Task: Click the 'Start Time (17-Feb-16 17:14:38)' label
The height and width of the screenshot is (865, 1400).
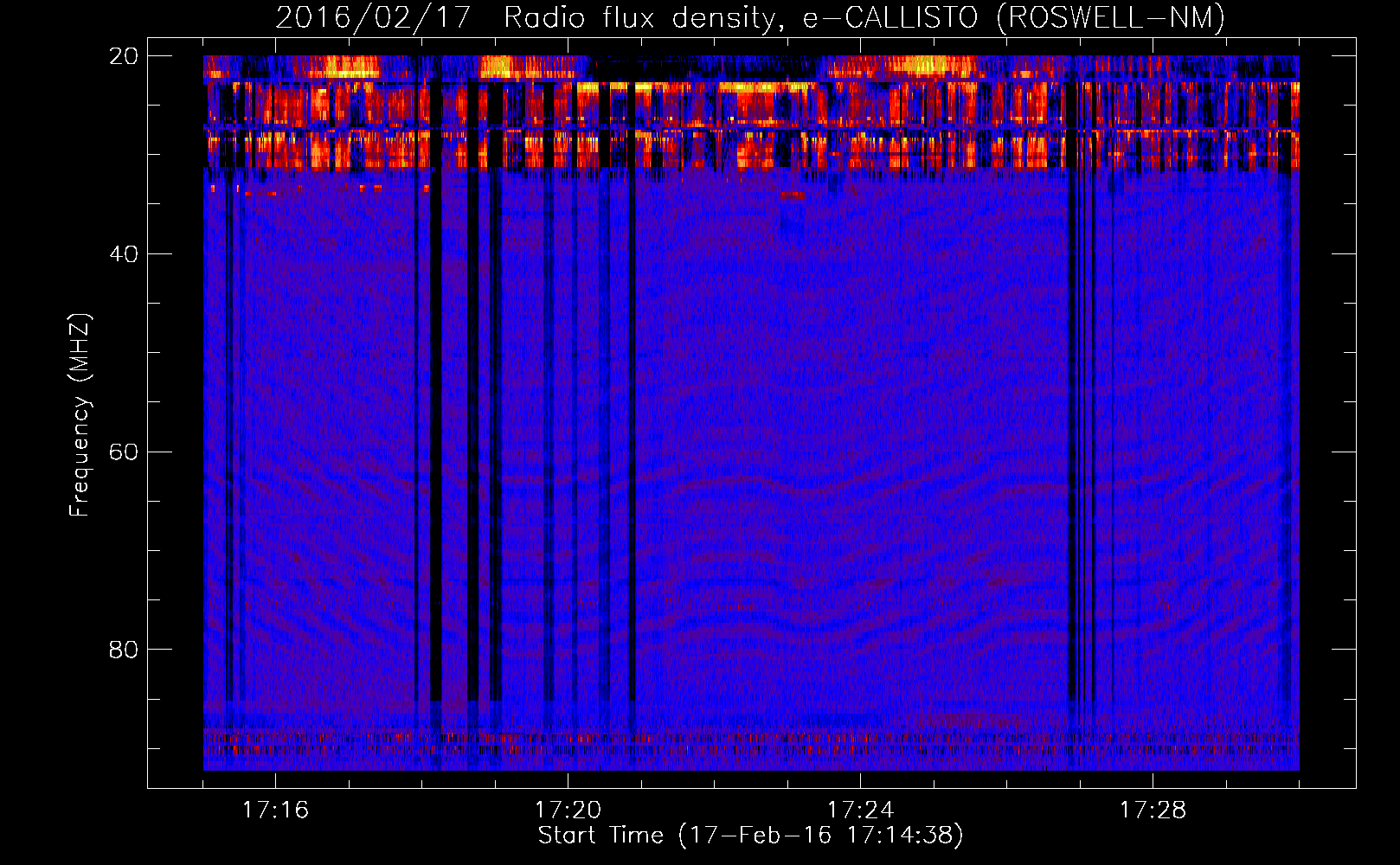Action: [750, 836]
